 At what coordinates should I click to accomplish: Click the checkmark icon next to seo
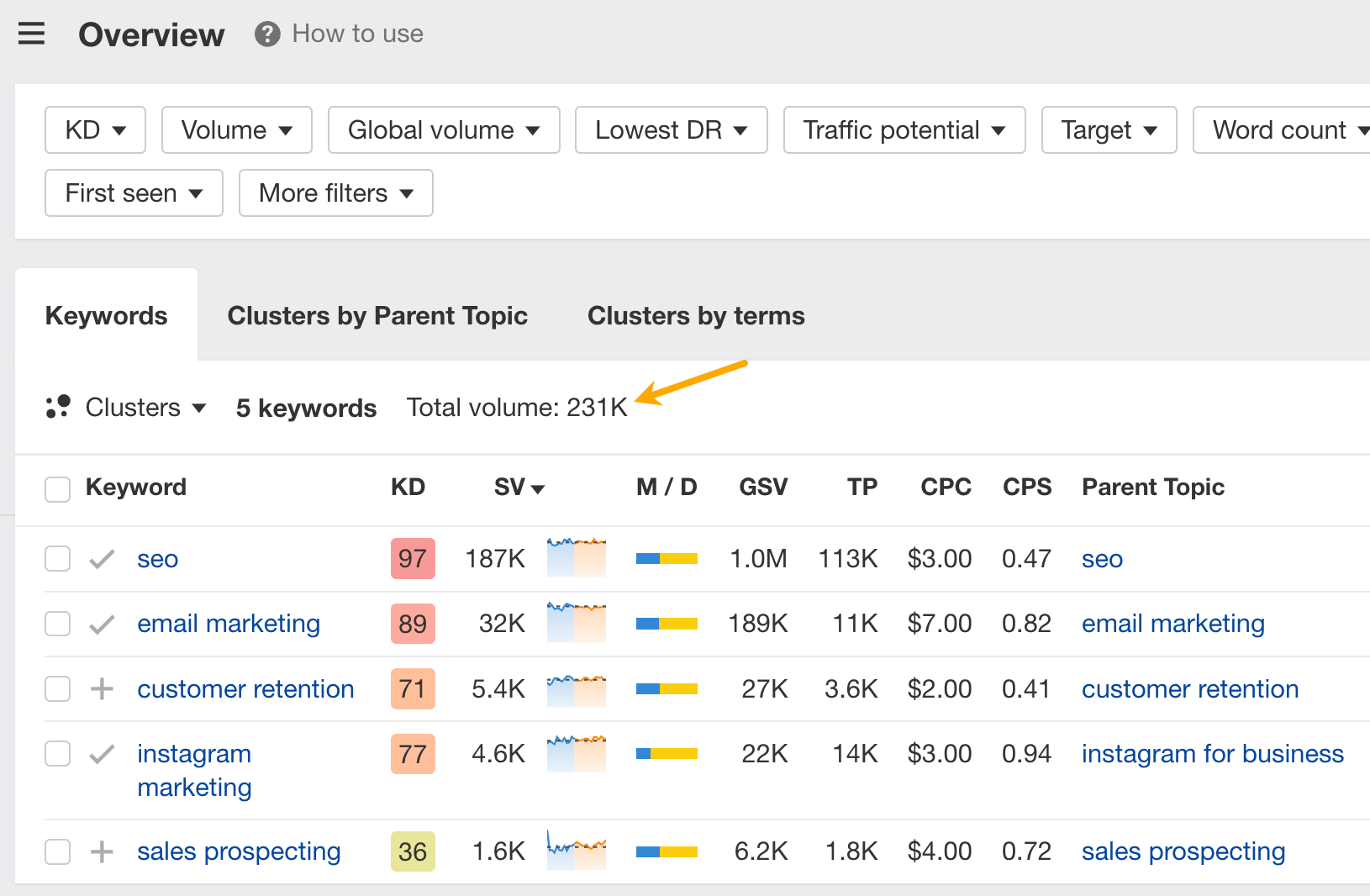click(x=101, y=558)
